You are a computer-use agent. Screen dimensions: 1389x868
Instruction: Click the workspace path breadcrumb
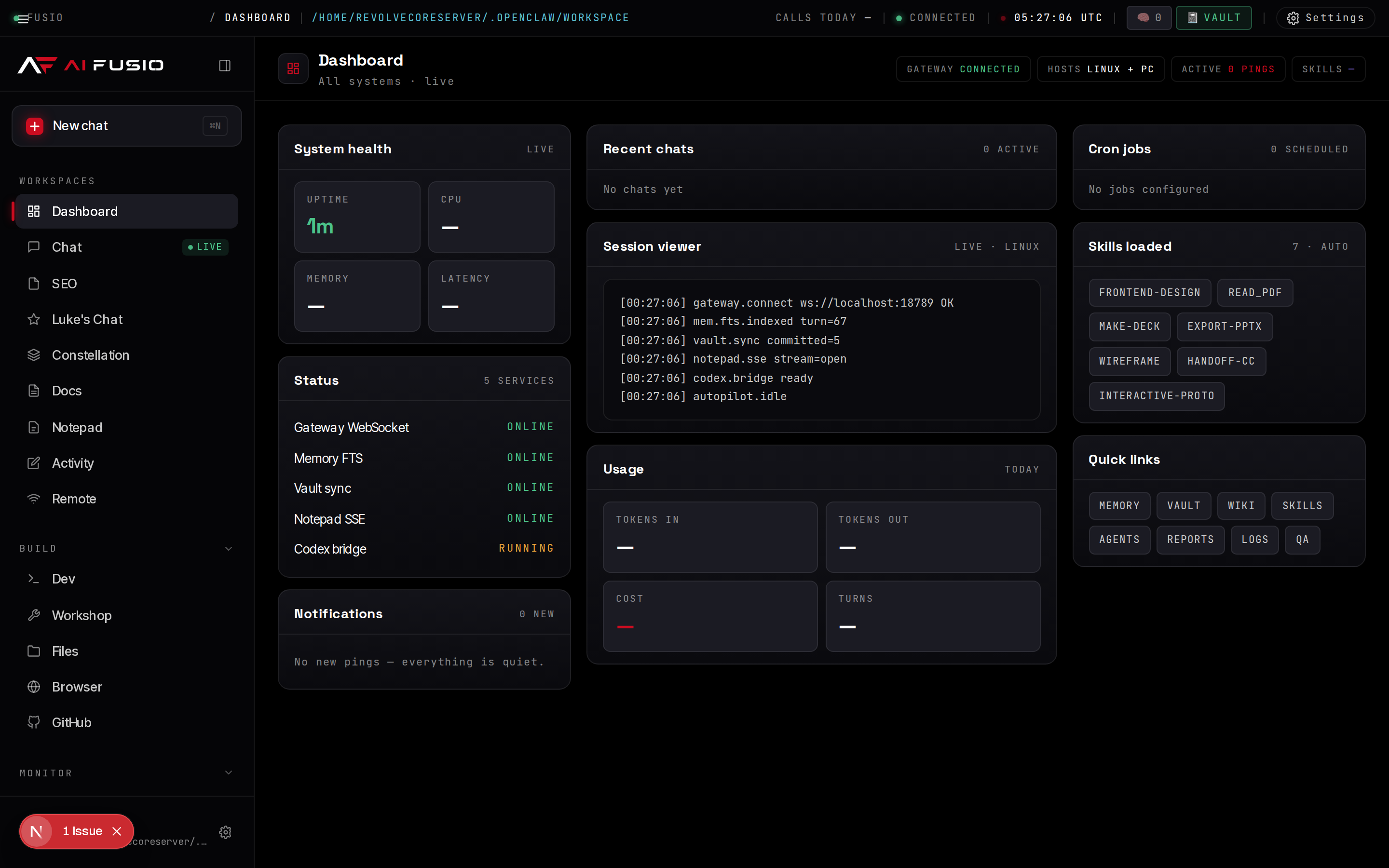click(x=470, y=18)
